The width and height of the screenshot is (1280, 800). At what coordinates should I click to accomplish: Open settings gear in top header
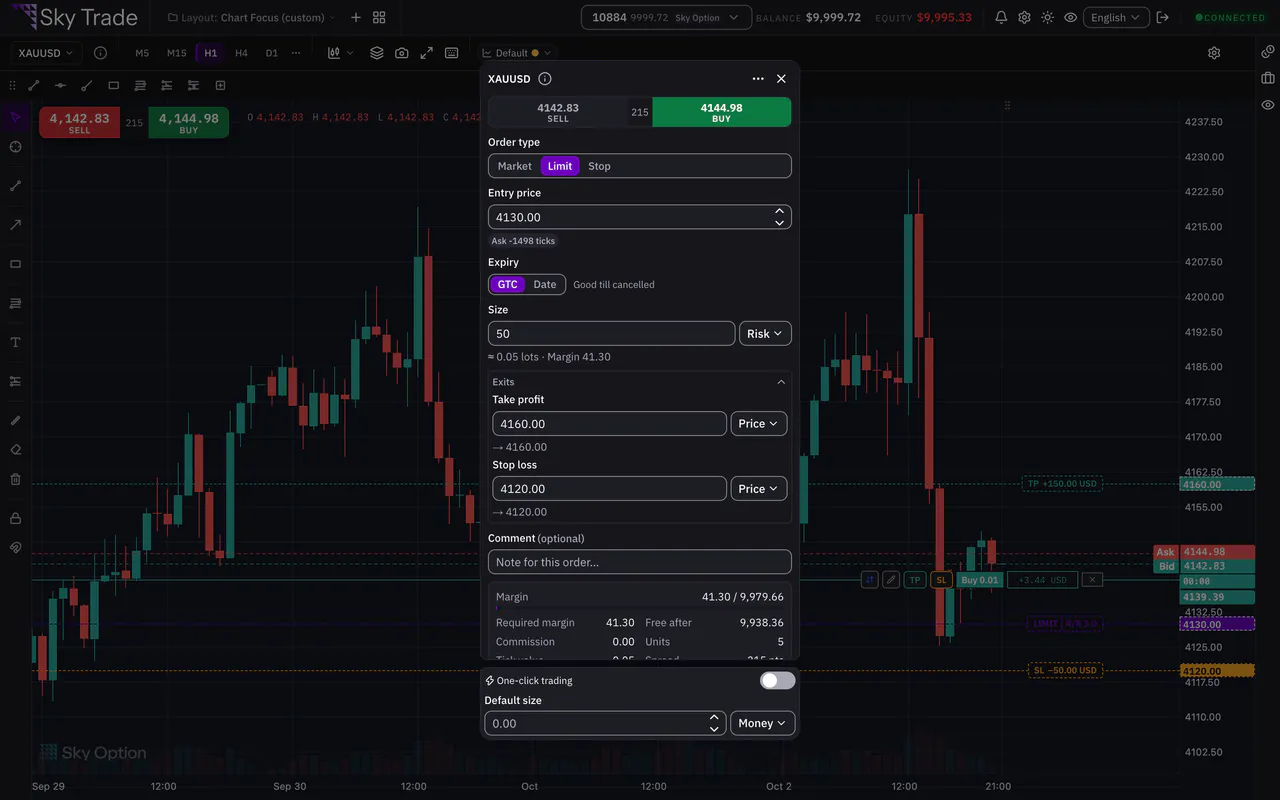(x=1024, y=17)
